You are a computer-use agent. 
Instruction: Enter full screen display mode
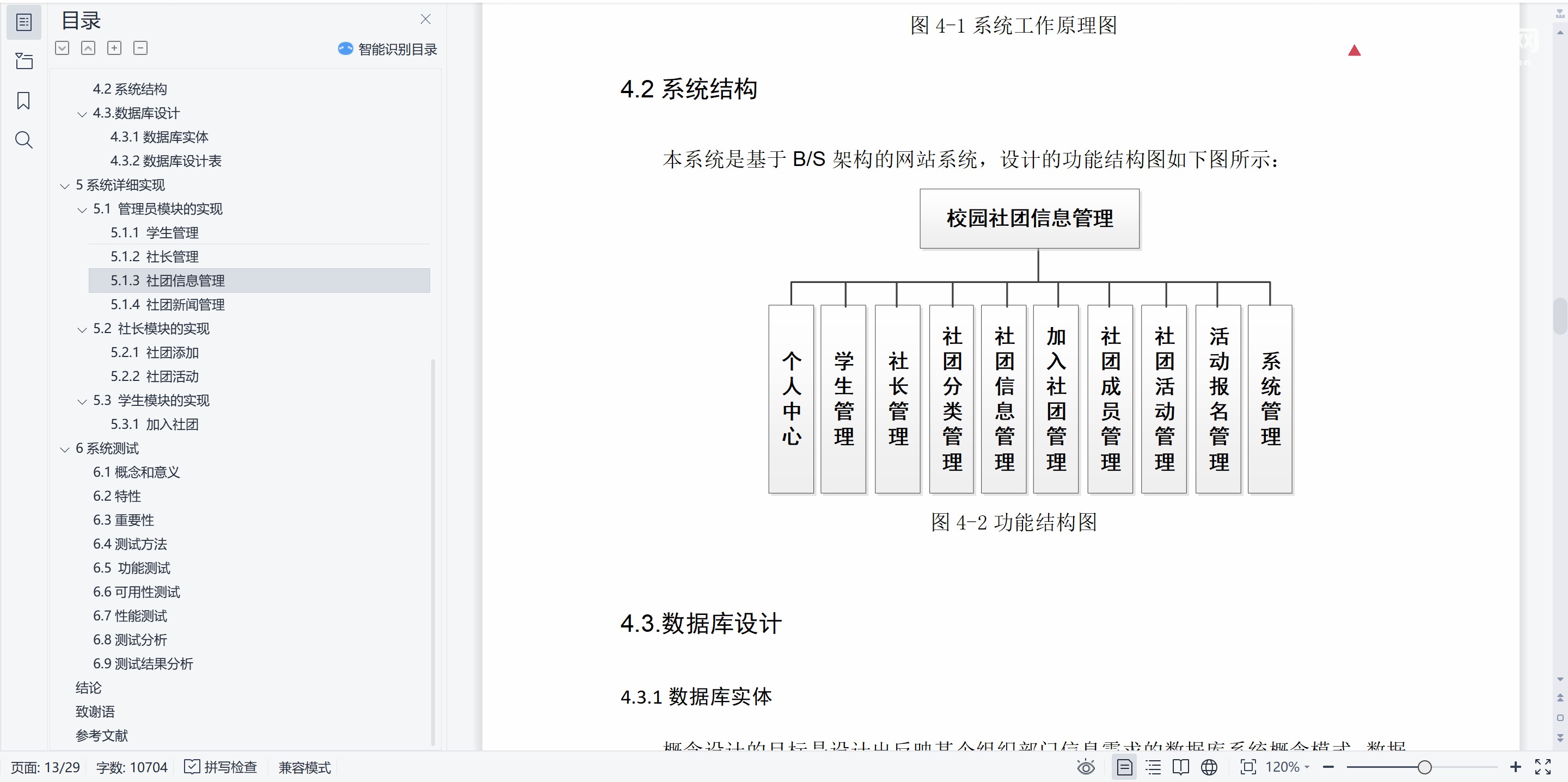pos(1542,767)
